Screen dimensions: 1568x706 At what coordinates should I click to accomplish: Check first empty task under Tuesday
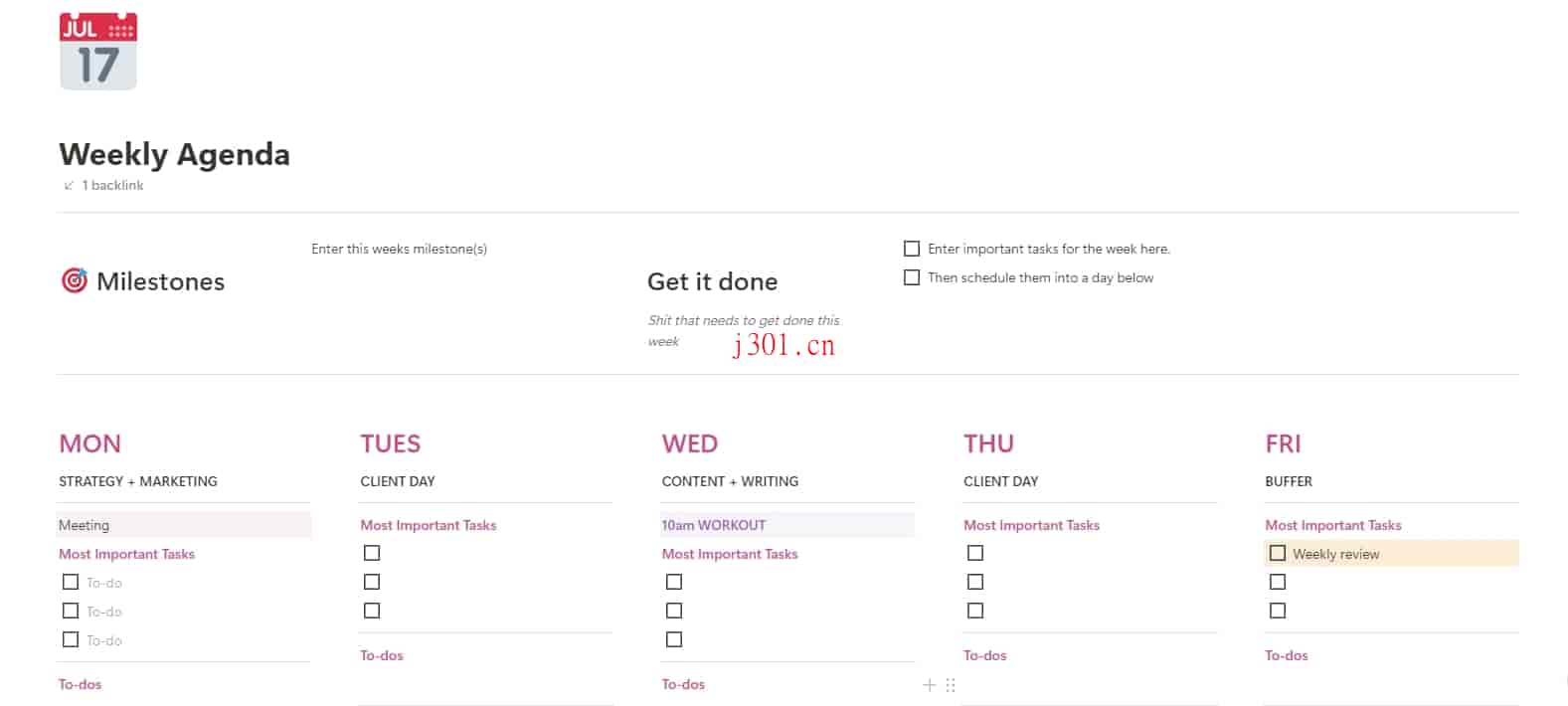(372, 553)
